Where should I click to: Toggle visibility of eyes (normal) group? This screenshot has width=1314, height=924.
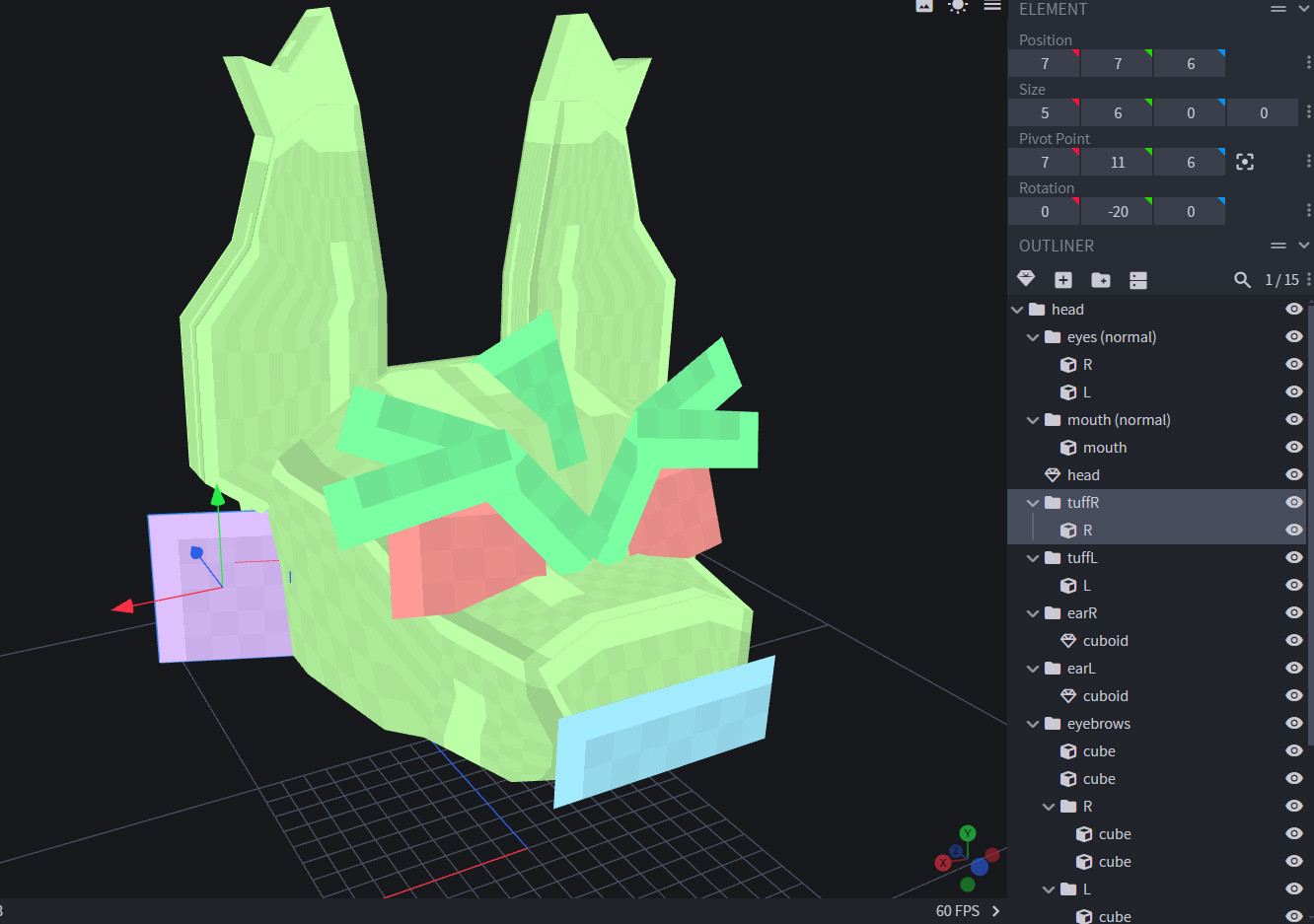(1294, 337)
